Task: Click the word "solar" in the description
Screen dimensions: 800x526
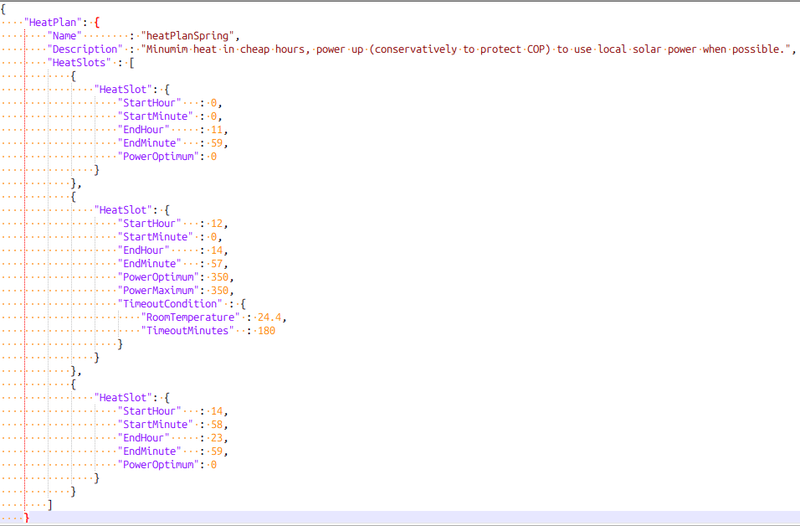Action: tap(647, 49)
